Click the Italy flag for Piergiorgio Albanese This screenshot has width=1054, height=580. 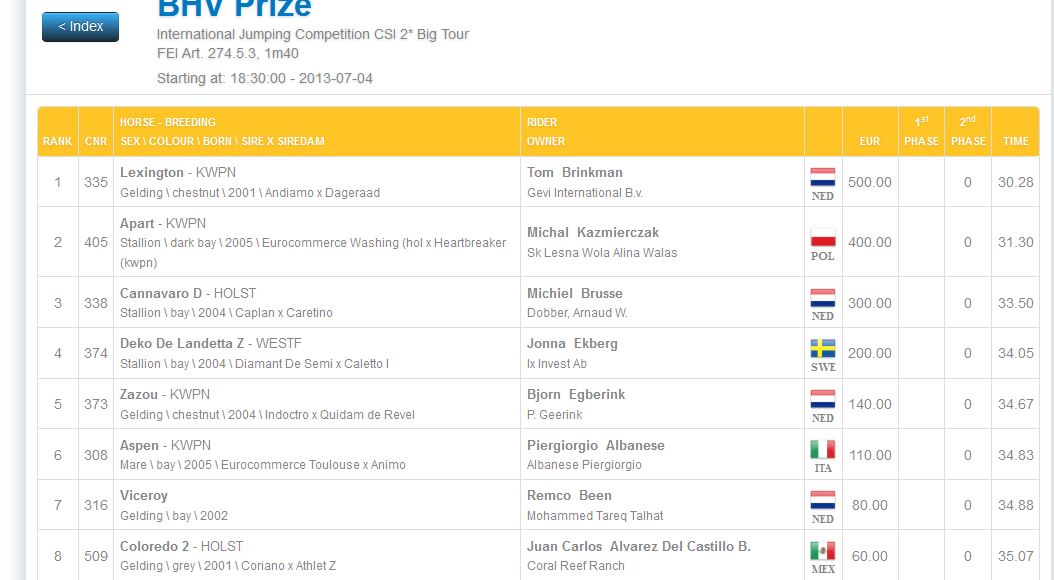[x=823, y=450]
